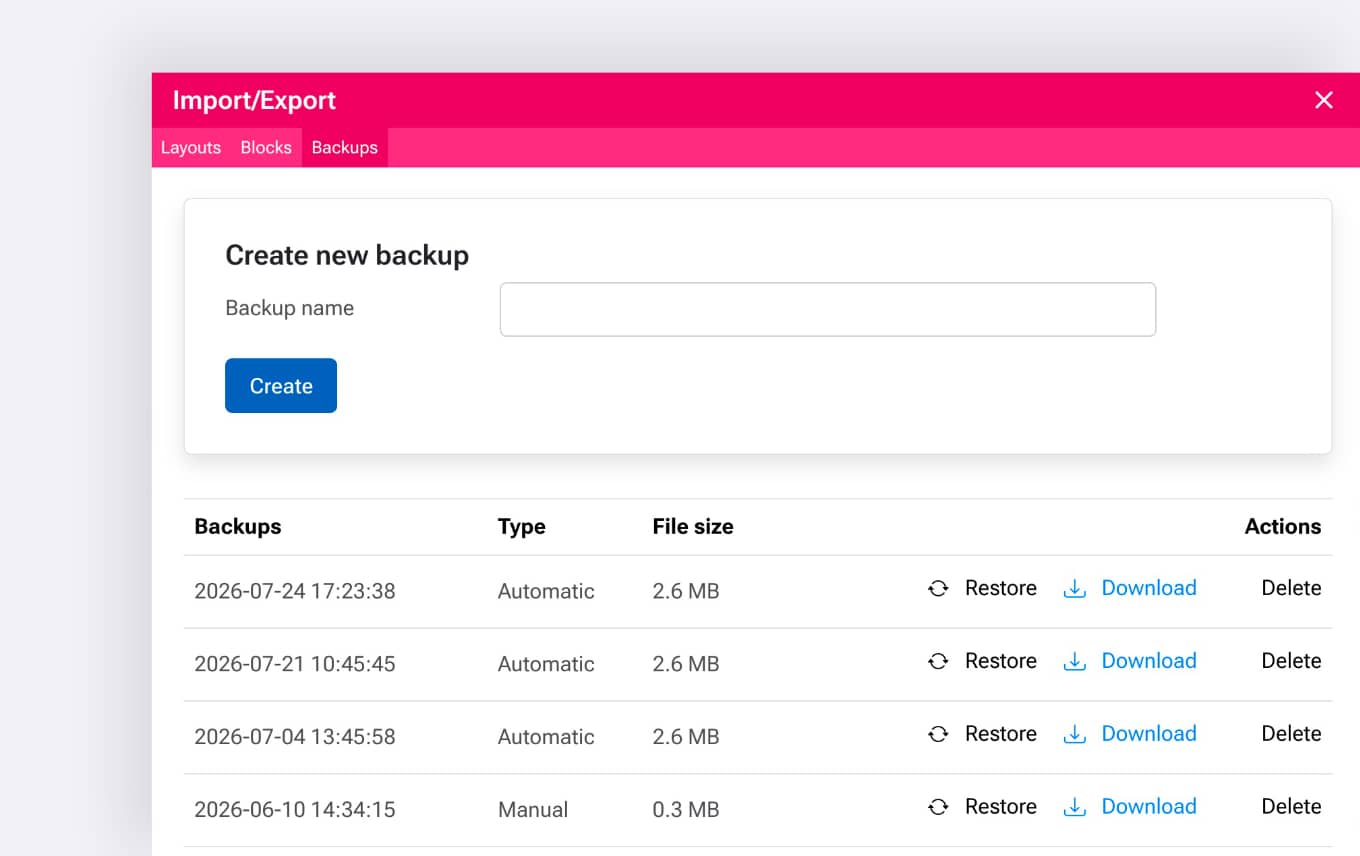Focus the Backup name input field
The image size is (1360, 856).
pos(828,309)
